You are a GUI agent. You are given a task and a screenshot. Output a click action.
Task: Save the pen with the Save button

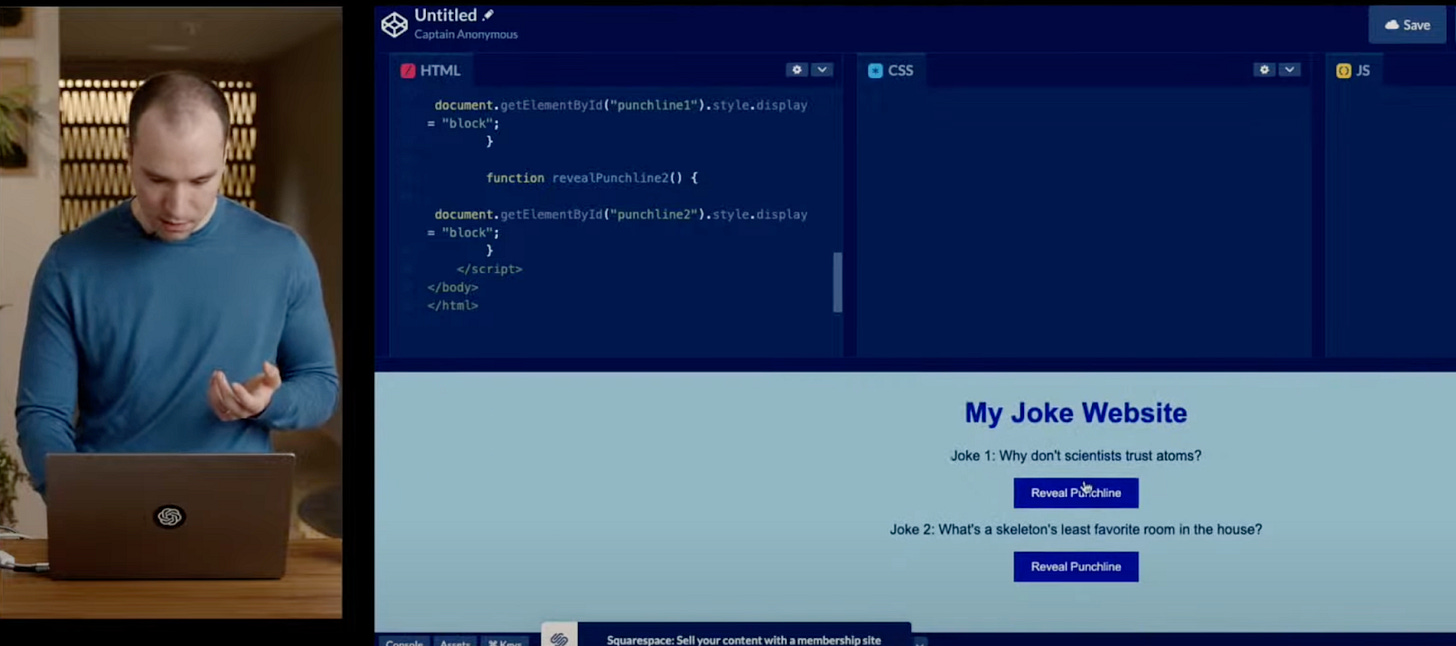pos(1407,25)
